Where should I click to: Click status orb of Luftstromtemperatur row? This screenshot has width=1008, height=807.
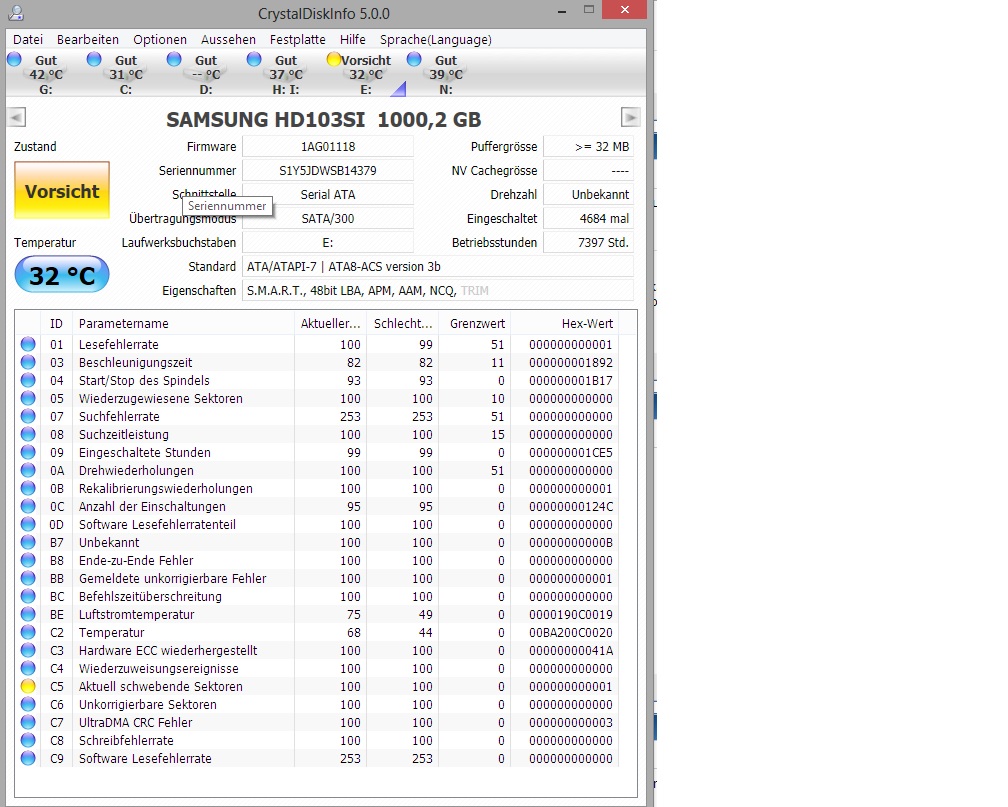point(28,614)
